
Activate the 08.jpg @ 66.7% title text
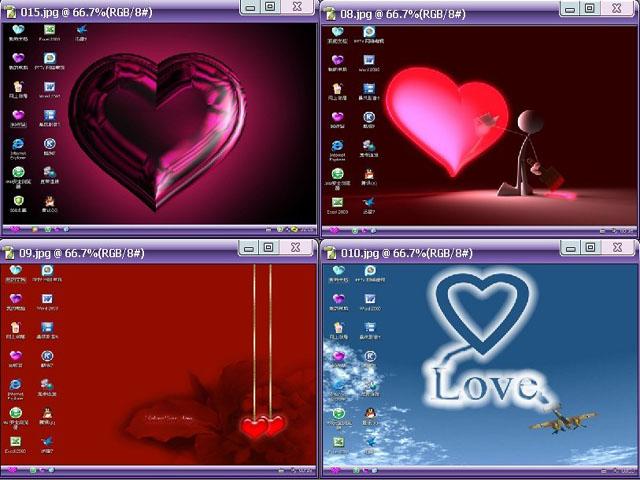coord(403,14)
